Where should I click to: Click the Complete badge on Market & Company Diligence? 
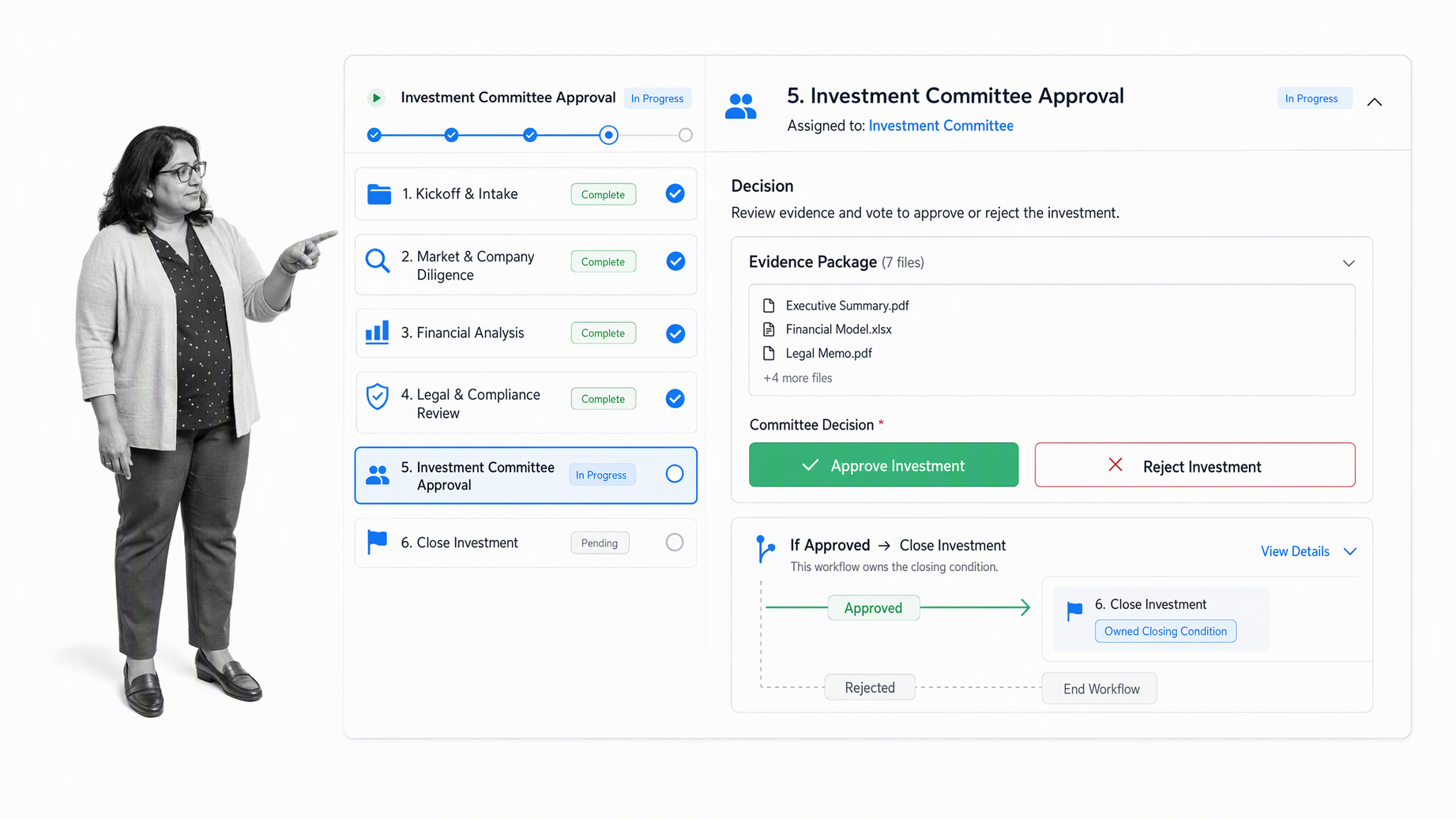[604, 261]
